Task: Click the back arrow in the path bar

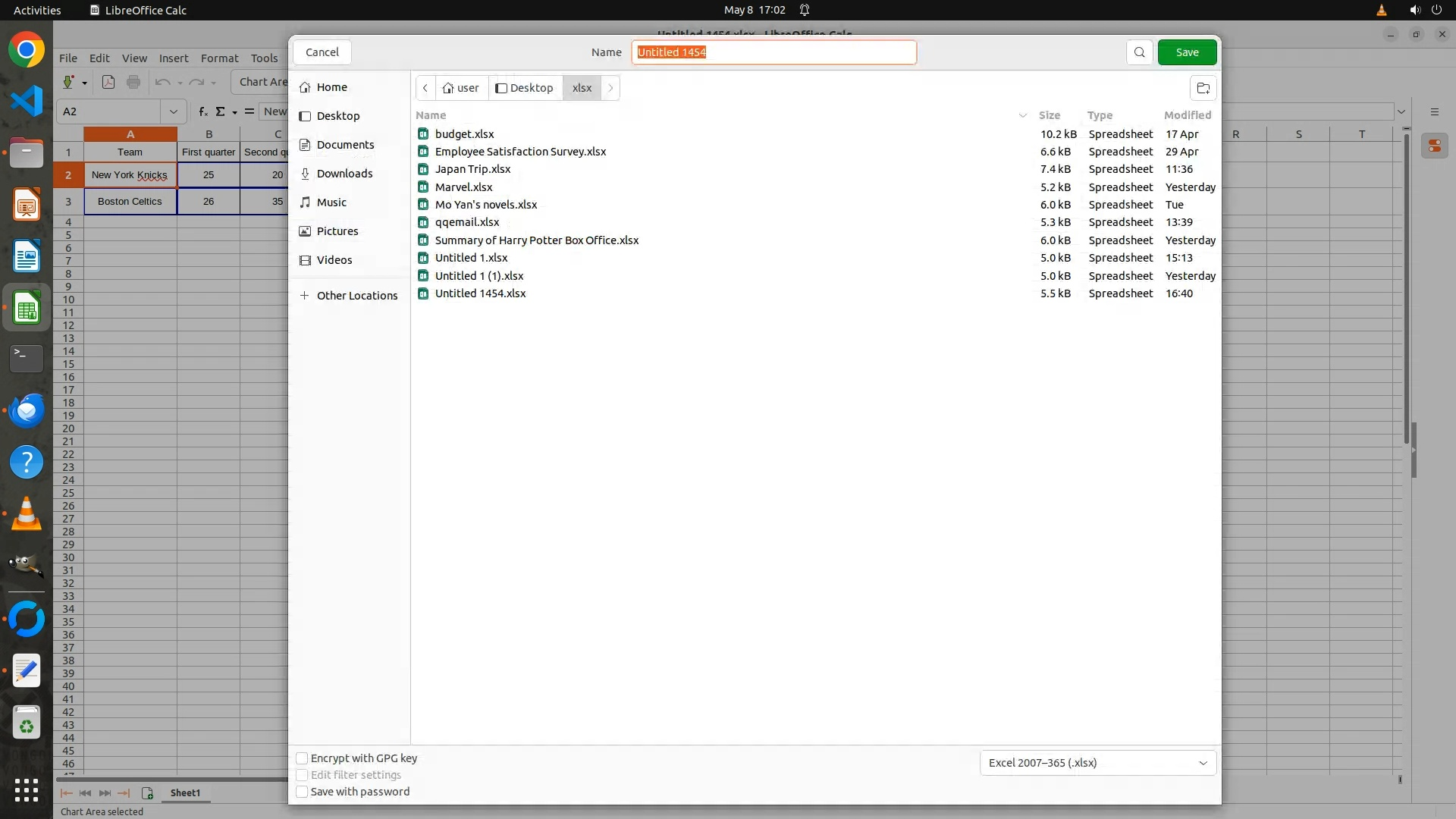Action: click(x=425, y=88)
